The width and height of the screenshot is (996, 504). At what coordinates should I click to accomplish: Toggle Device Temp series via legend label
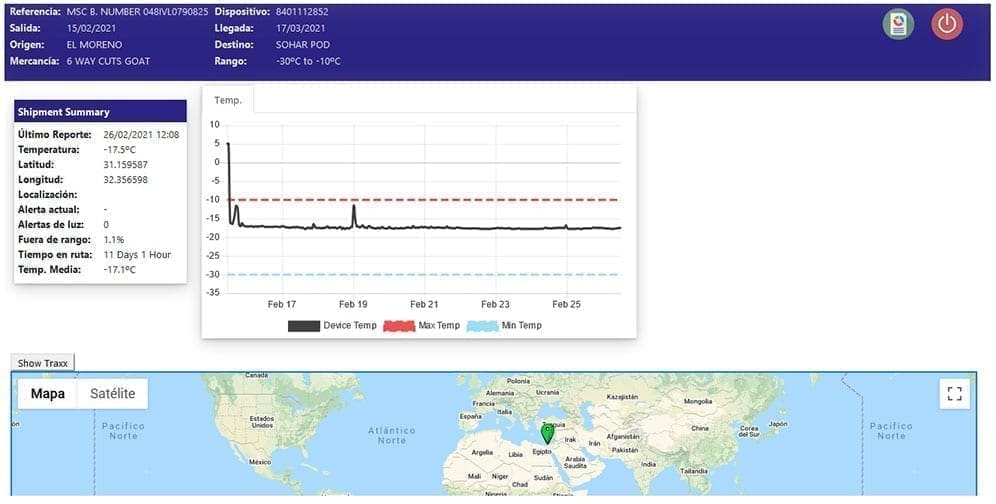(351, 326)
